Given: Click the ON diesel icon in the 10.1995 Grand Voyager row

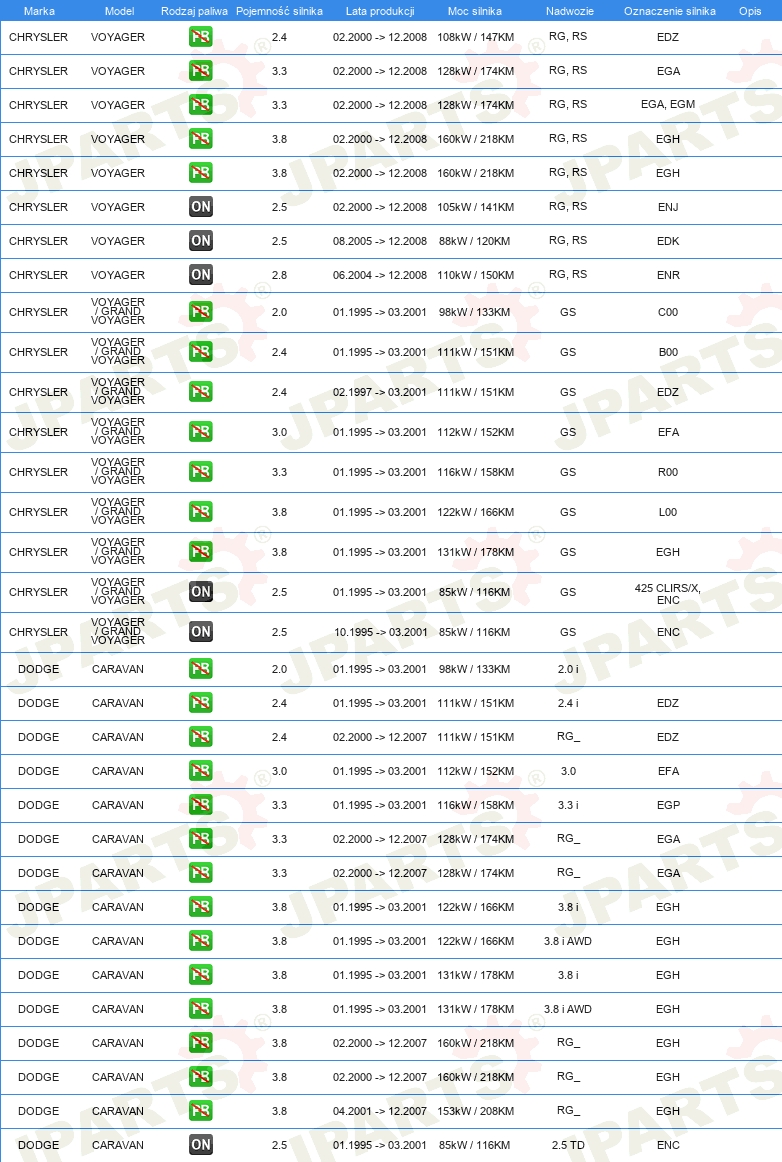Looking at the screenshot, I should [201, 632].
